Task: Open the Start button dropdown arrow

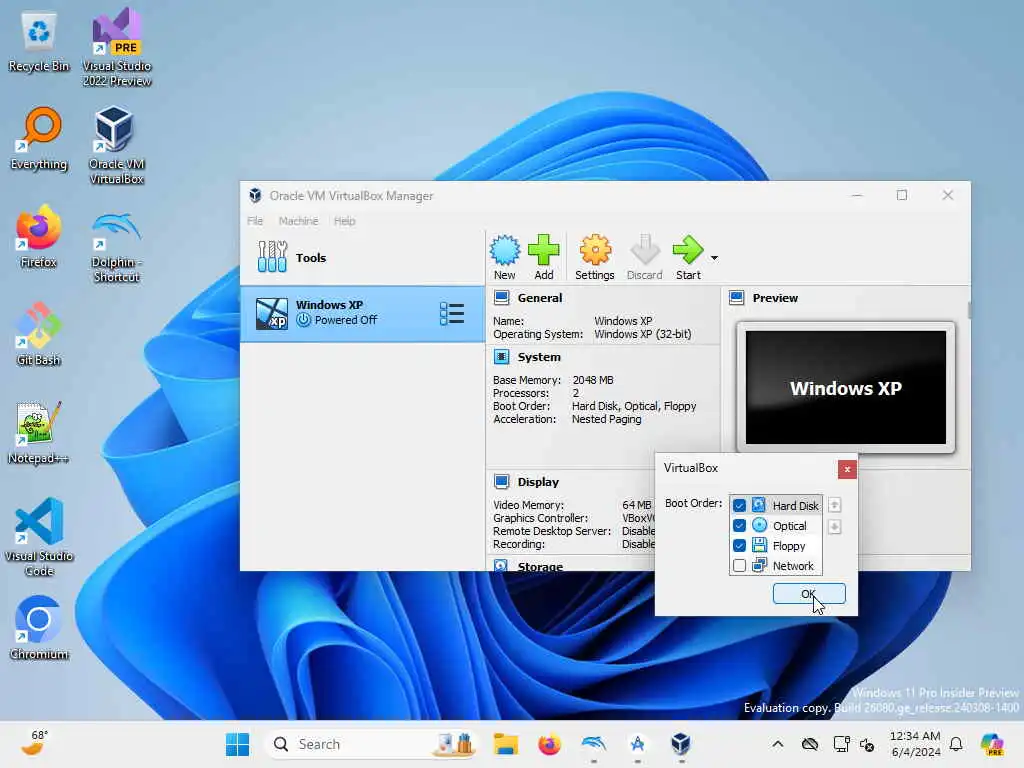Action: click(x=714, y=258)
